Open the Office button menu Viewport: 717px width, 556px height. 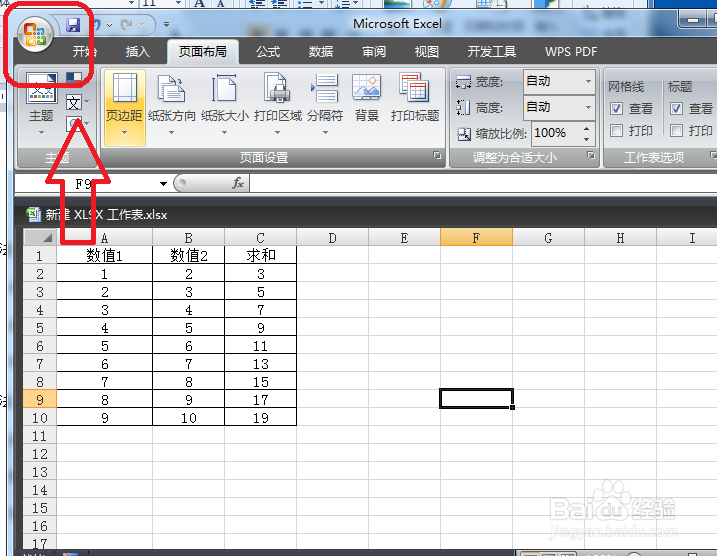tap(35, 34)
